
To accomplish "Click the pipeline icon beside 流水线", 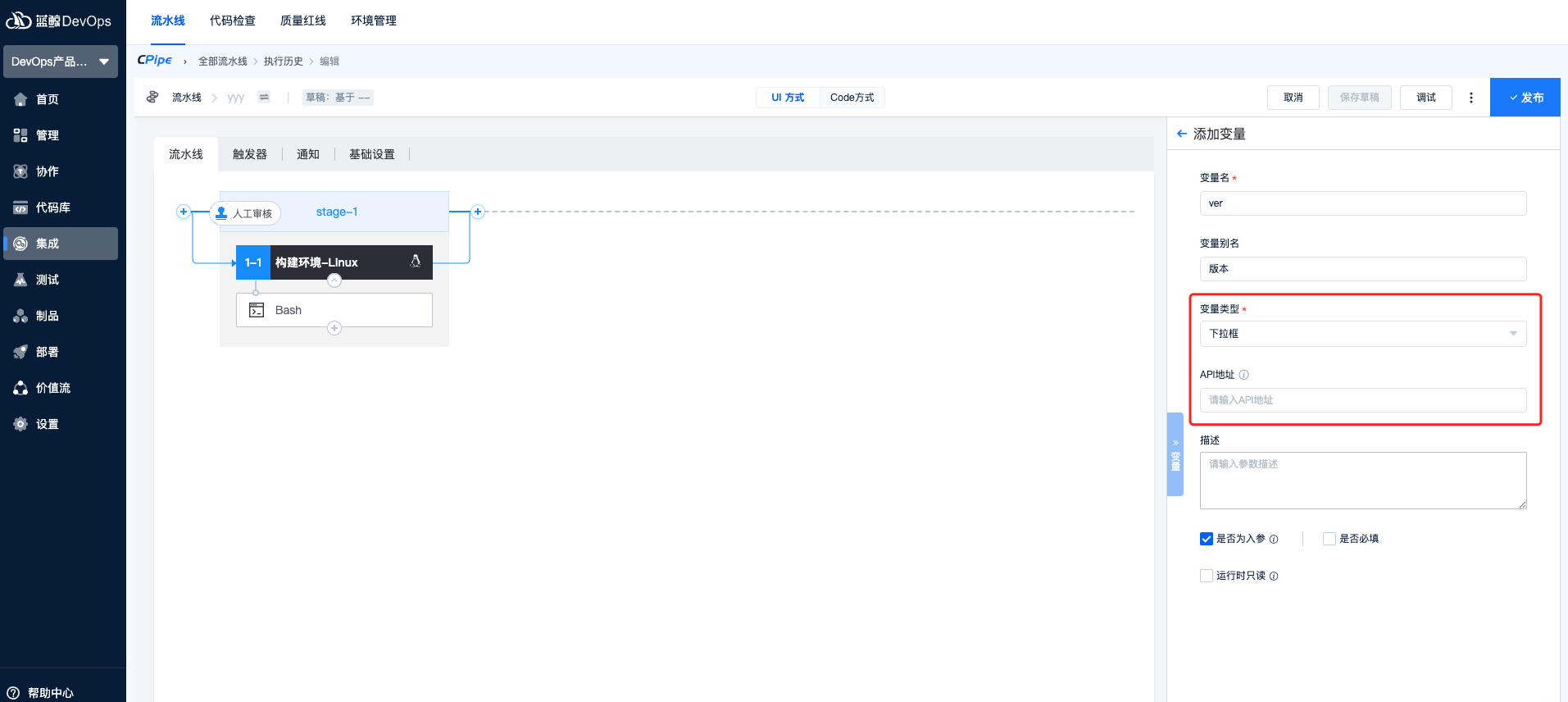I will point(152,97).
